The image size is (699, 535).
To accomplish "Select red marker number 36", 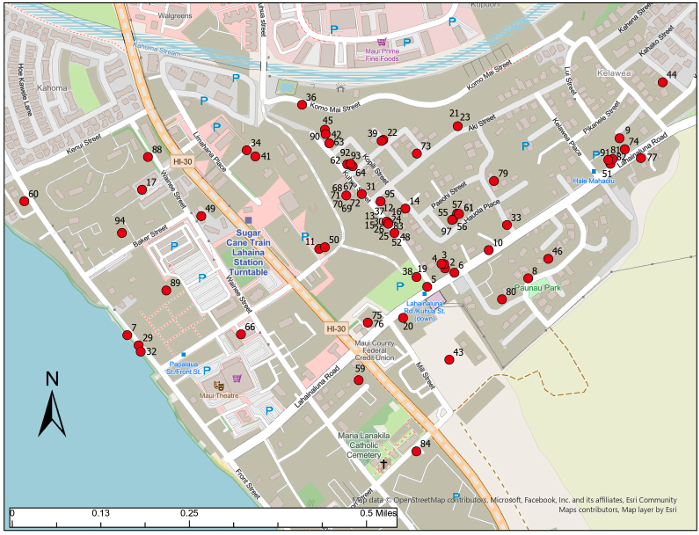I will [302, 105].
